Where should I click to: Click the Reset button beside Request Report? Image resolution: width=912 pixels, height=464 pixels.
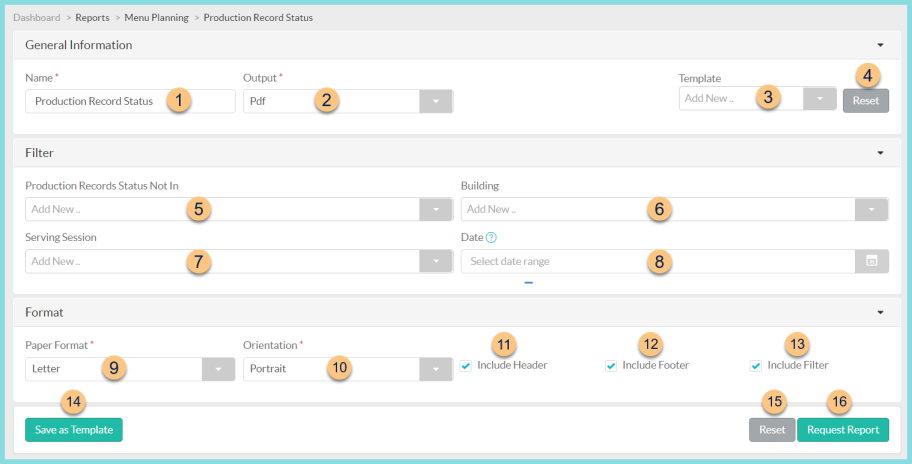772,430
